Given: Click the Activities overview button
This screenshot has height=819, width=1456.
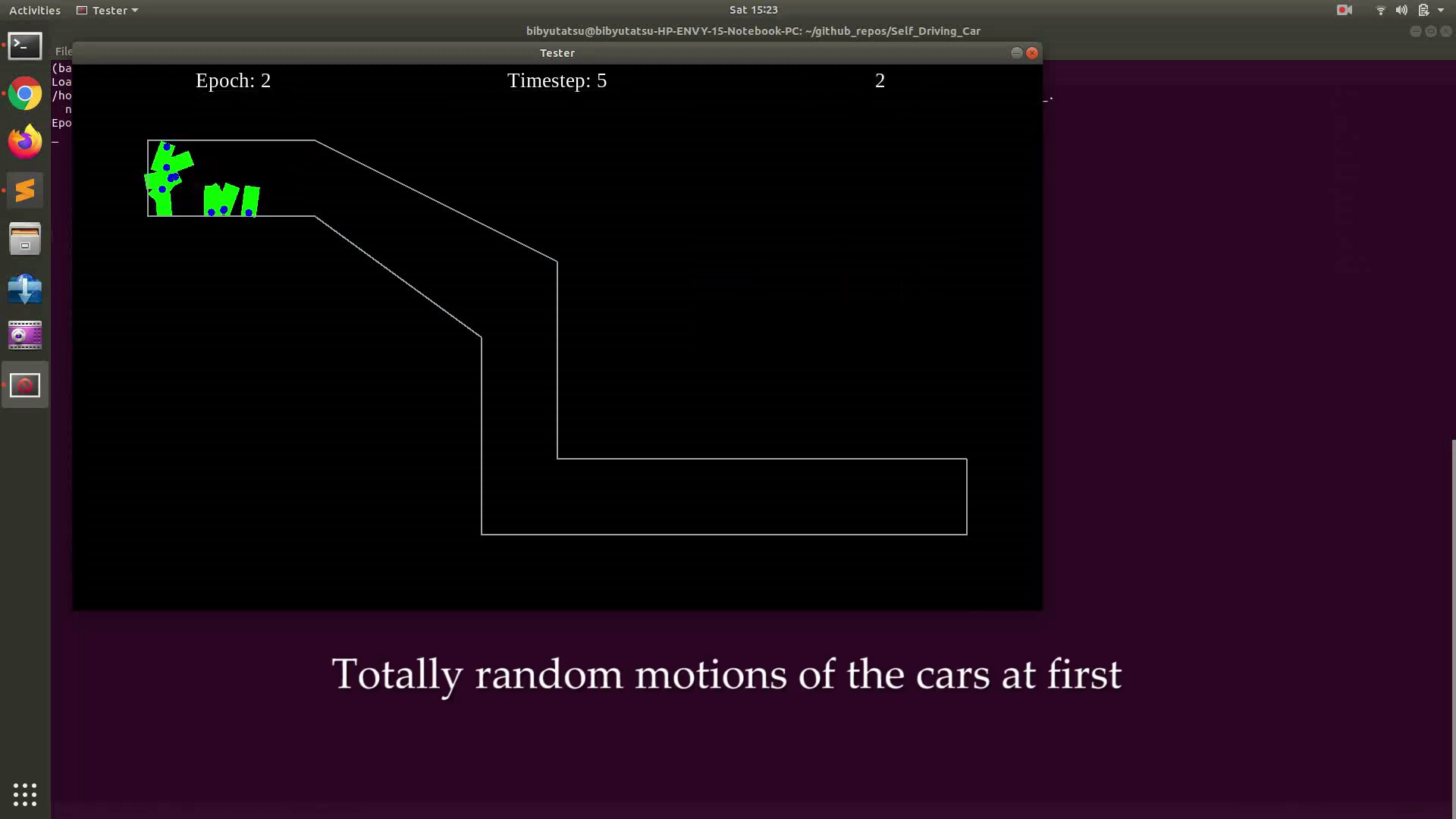Looking at the screenshot, I should point(35,10).
